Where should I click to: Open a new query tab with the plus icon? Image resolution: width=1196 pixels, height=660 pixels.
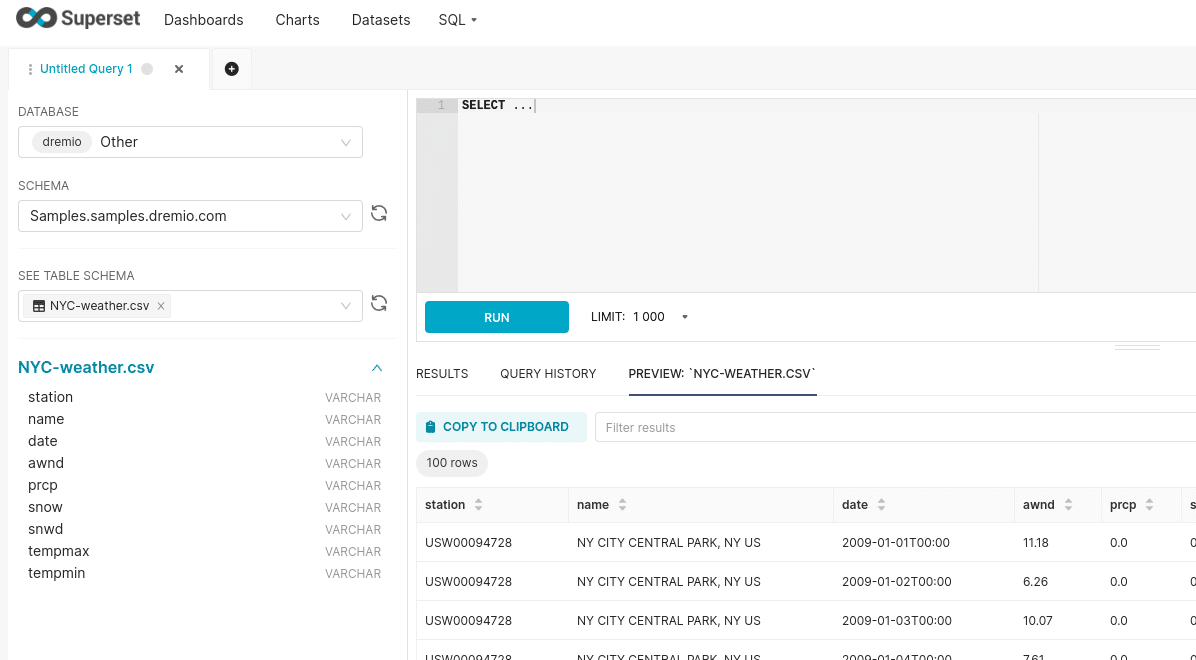231,69
